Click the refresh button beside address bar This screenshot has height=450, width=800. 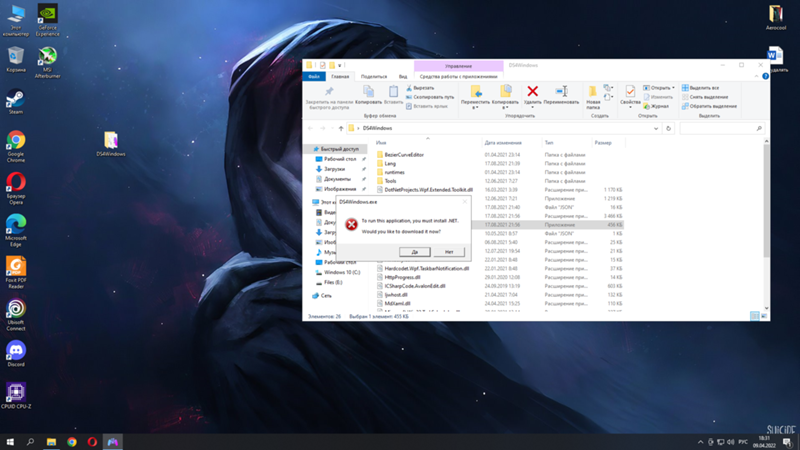pyautogui.click(x=668, y=129)
